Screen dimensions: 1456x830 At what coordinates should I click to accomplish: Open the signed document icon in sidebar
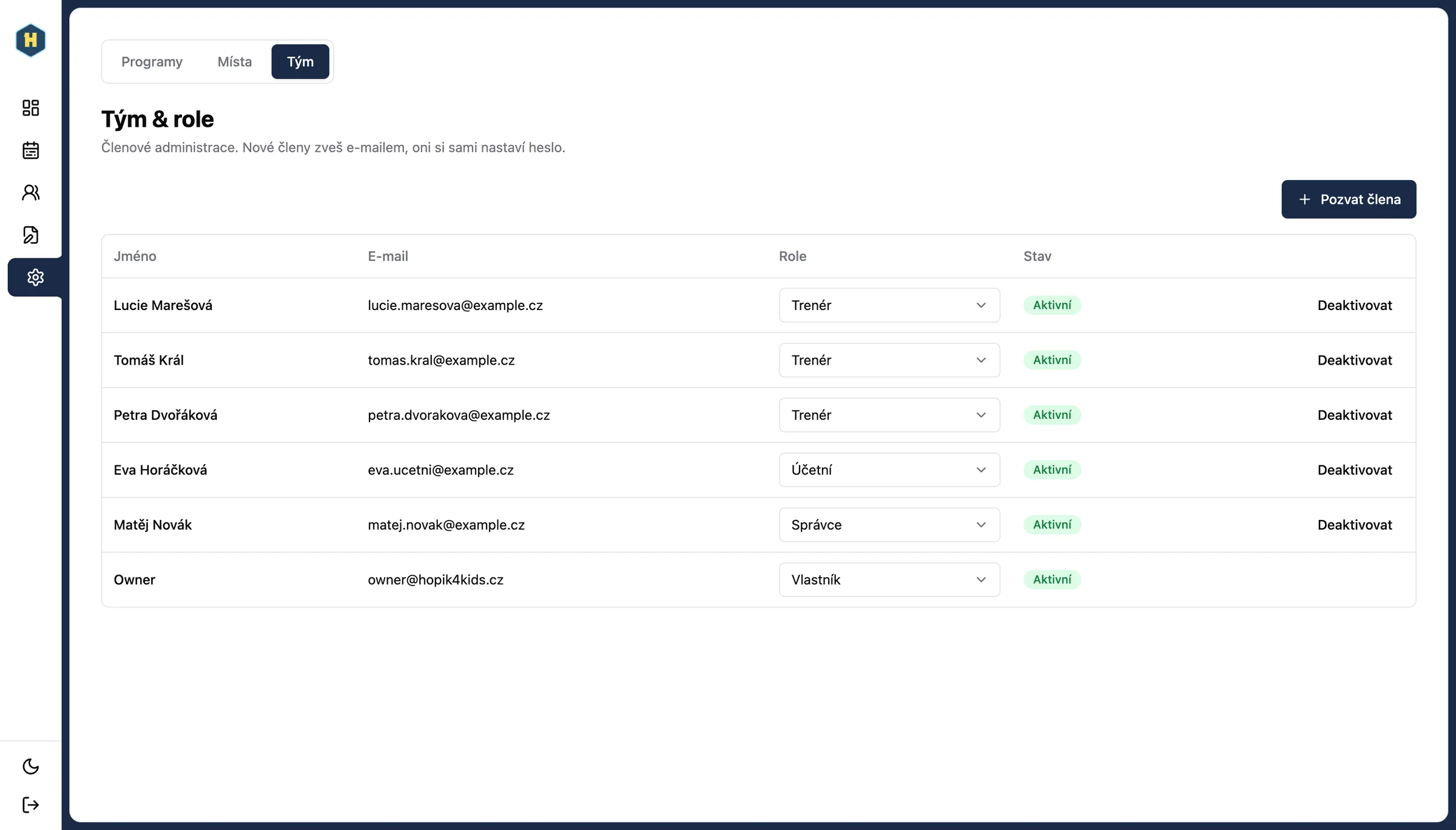tap(30, 235)
